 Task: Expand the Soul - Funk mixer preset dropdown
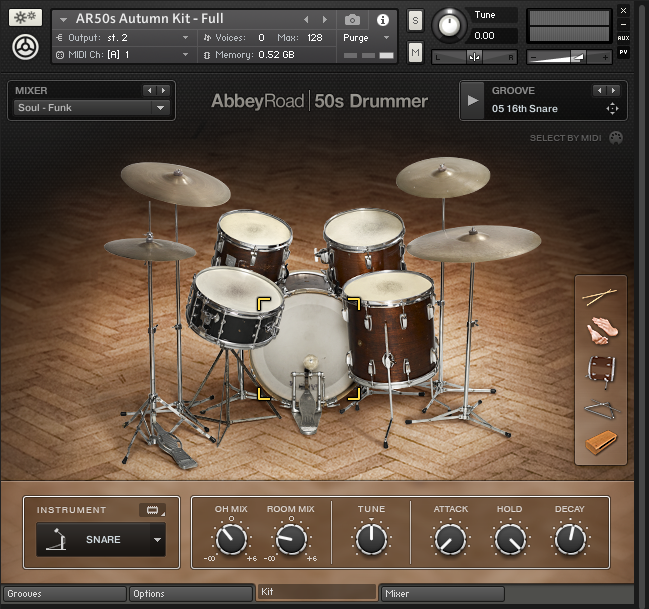[161, 108]
